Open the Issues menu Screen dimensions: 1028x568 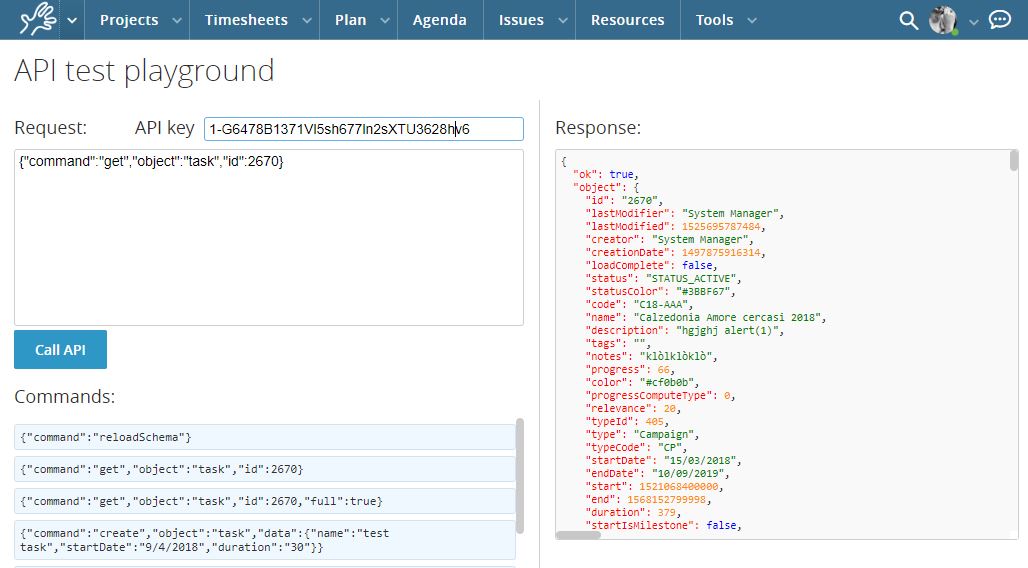click(x=521, y=20)
